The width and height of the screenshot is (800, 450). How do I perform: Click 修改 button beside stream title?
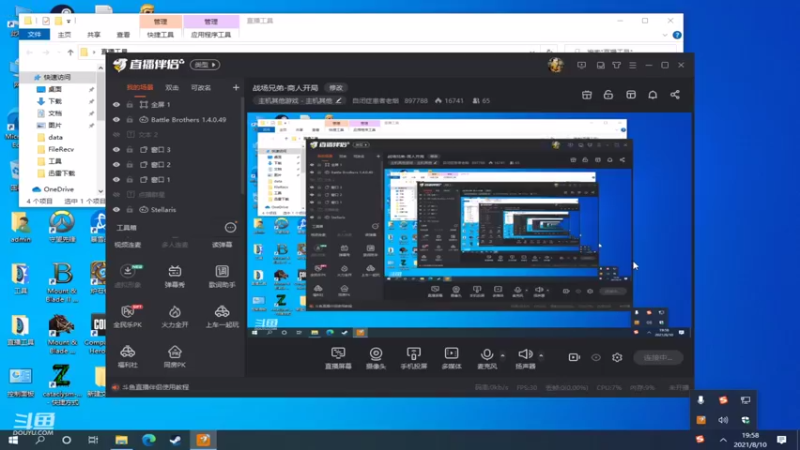pyautogui.click(x=336, y=88)
